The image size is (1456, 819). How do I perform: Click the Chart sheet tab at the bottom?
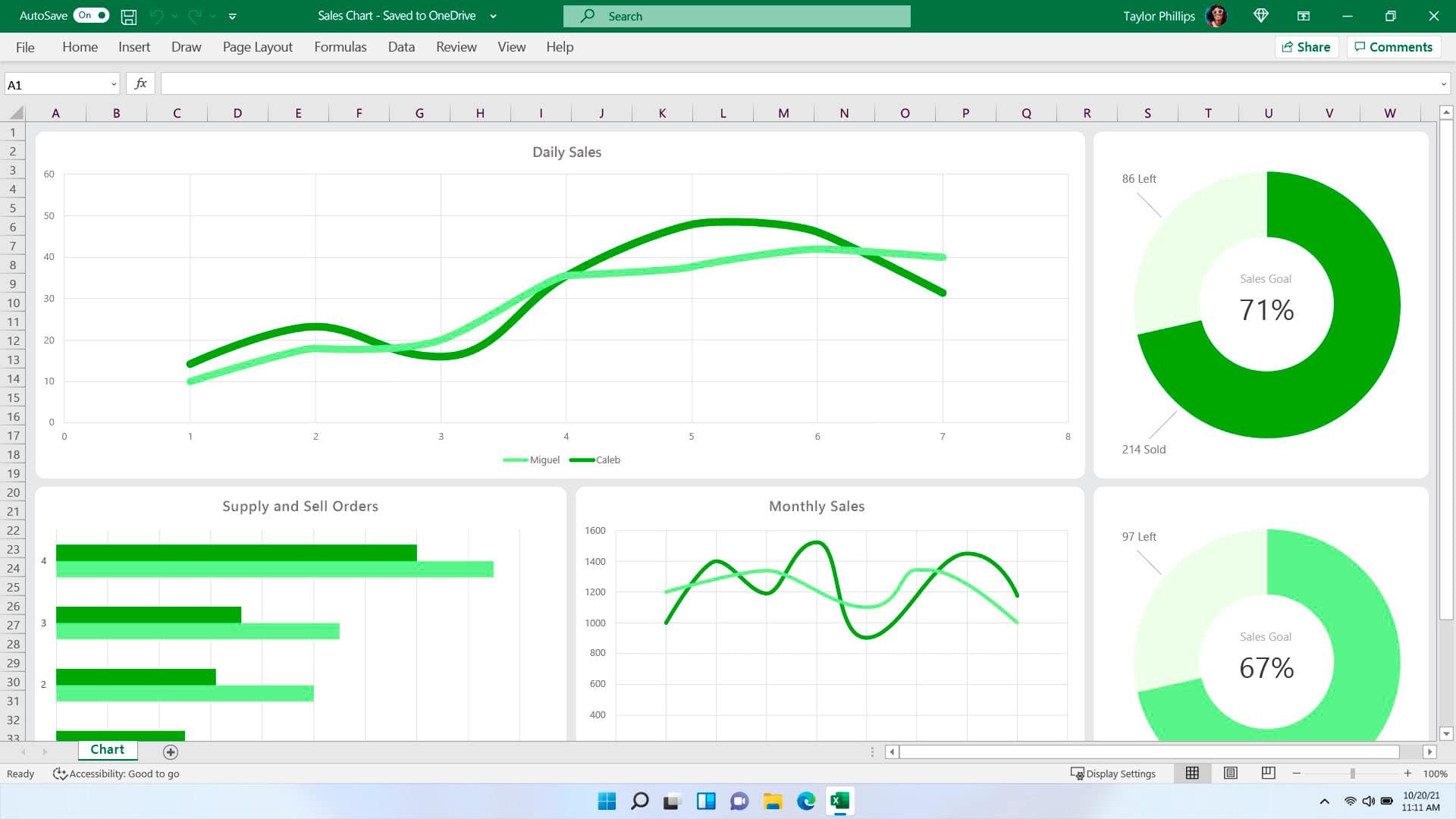pos(107,750)
